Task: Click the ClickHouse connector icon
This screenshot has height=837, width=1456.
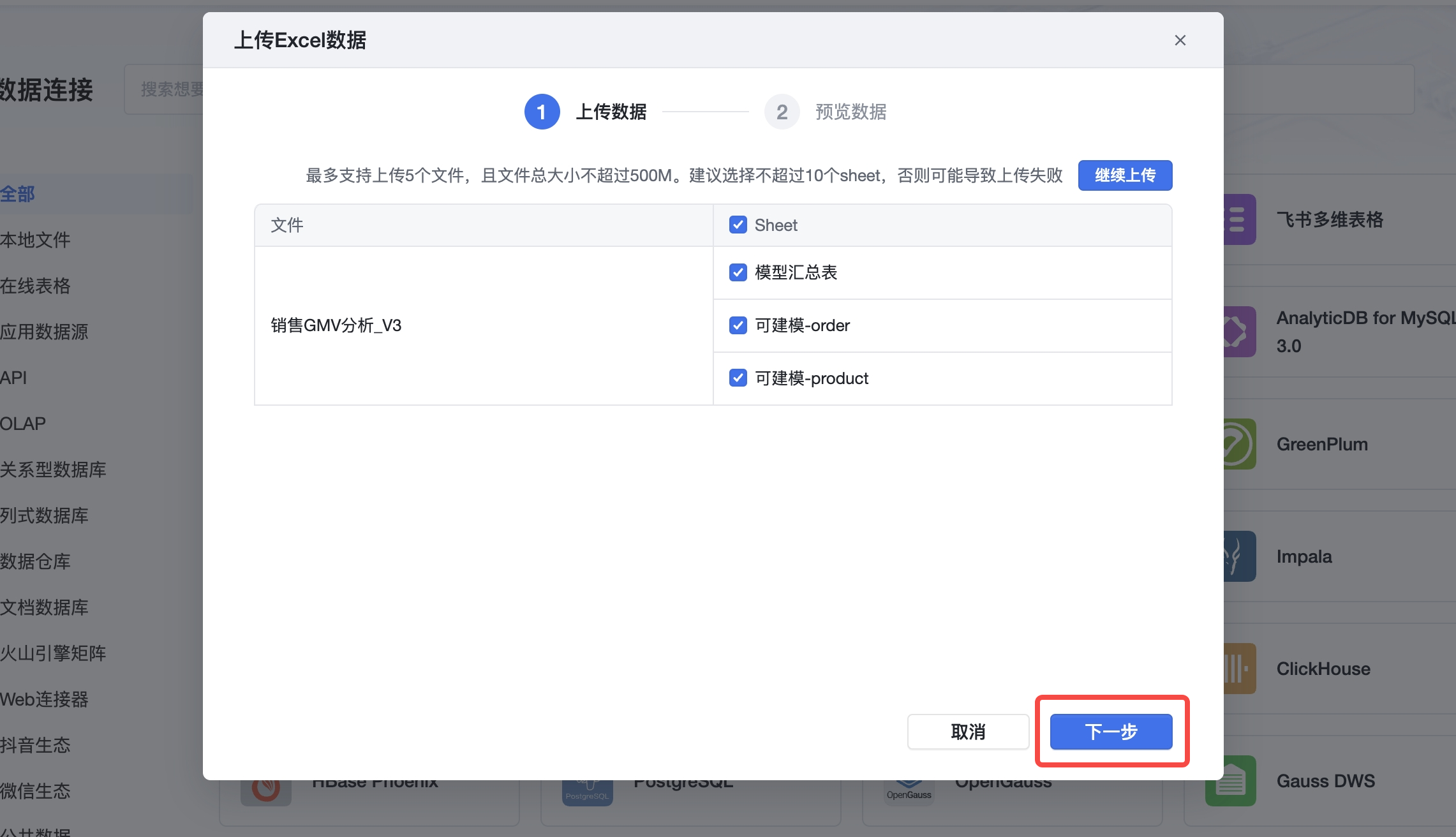Action: (x=1240, y=669)
